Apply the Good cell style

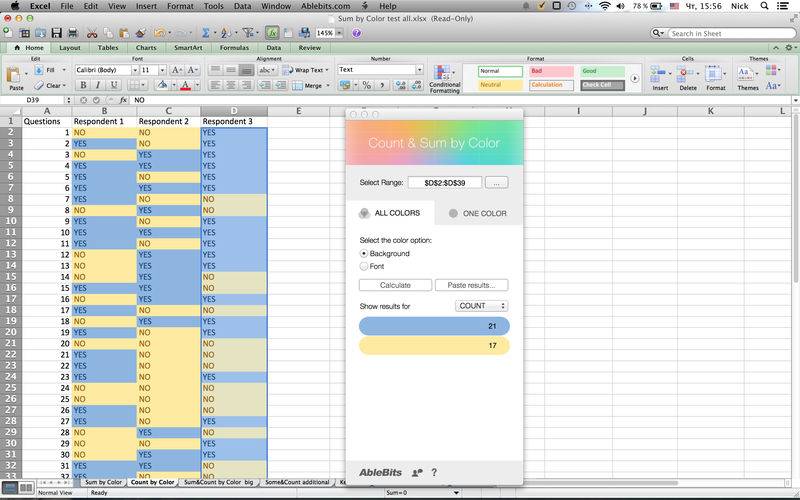pyautogui.click(x=603, y=71)
